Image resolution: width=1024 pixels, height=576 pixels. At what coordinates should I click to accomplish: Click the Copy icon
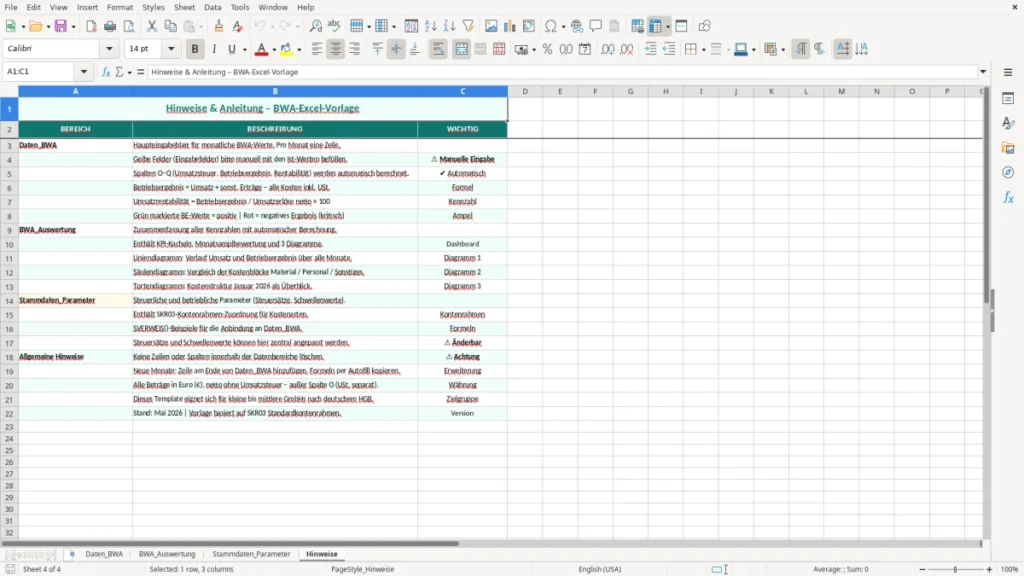(x=170, y=26)
